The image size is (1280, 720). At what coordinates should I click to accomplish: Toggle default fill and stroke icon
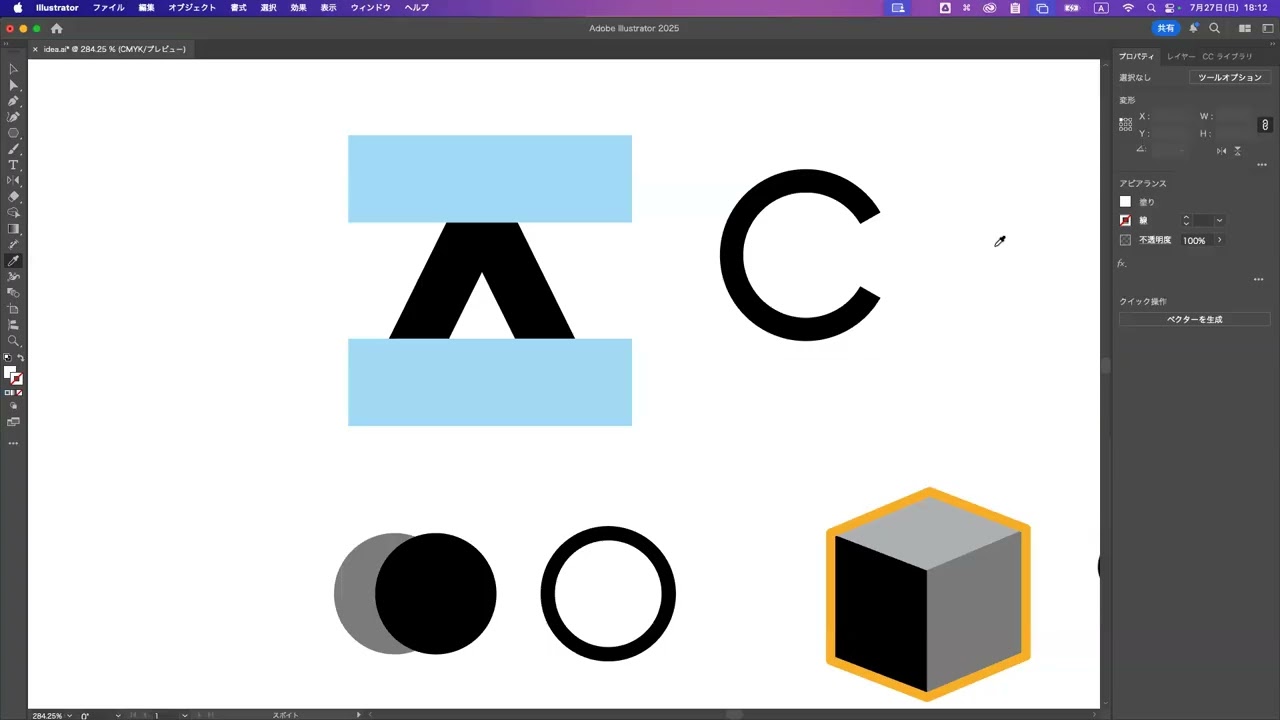pos(8,358)
